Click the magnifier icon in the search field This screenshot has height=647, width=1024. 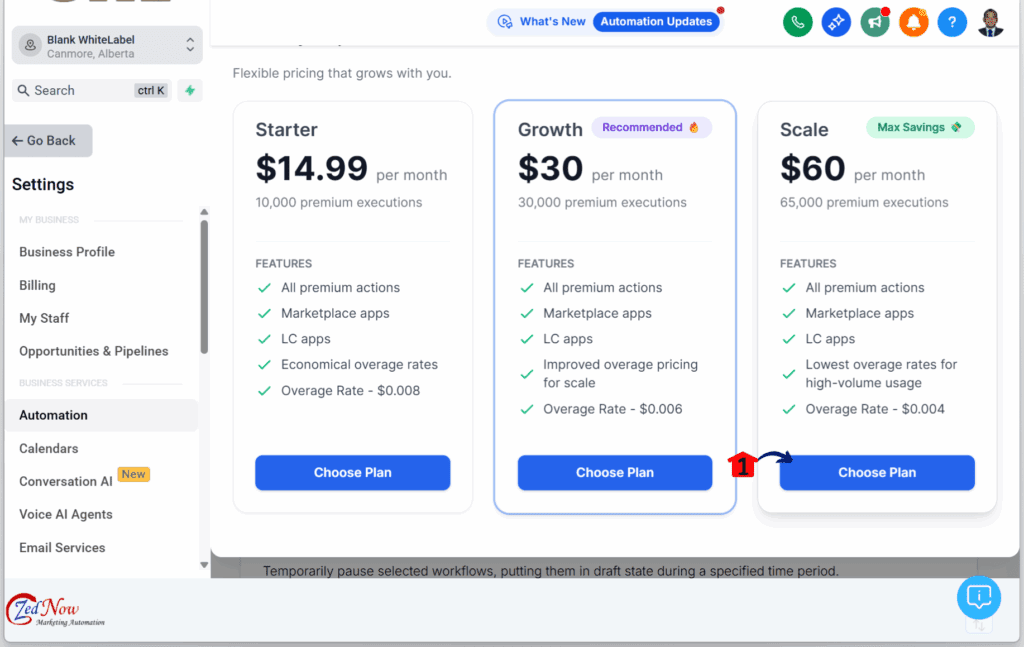[22, 90]
